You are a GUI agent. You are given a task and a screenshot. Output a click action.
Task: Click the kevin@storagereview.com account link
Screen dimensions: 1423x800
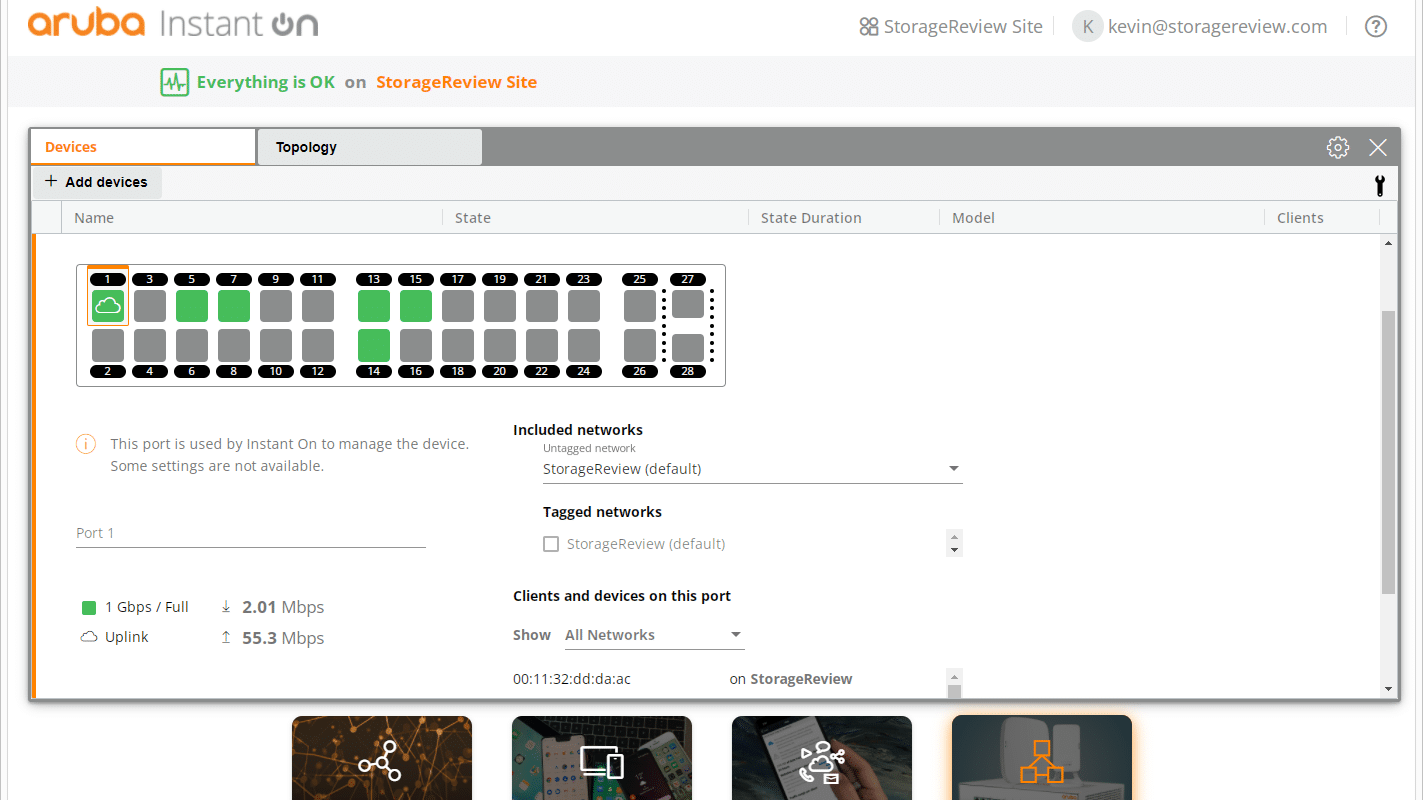[x=1218, y=27]
